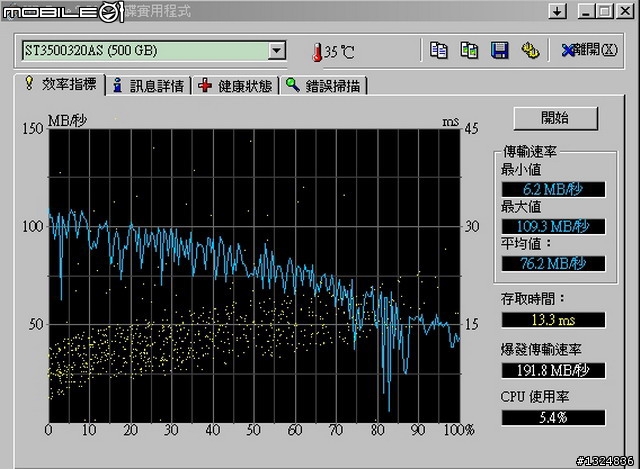
Task: Click the magnifier icon for error scan
Action: click(x=292, y=86)
